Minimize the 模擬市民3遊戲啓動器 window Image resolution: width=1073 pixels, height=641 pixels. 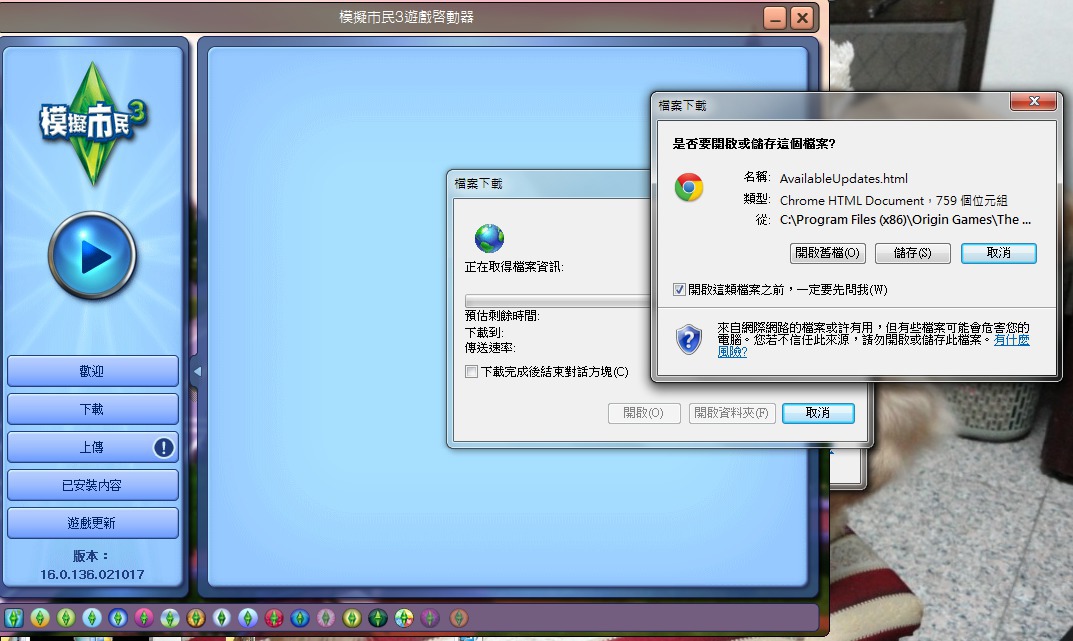click(x=775, y=18)
